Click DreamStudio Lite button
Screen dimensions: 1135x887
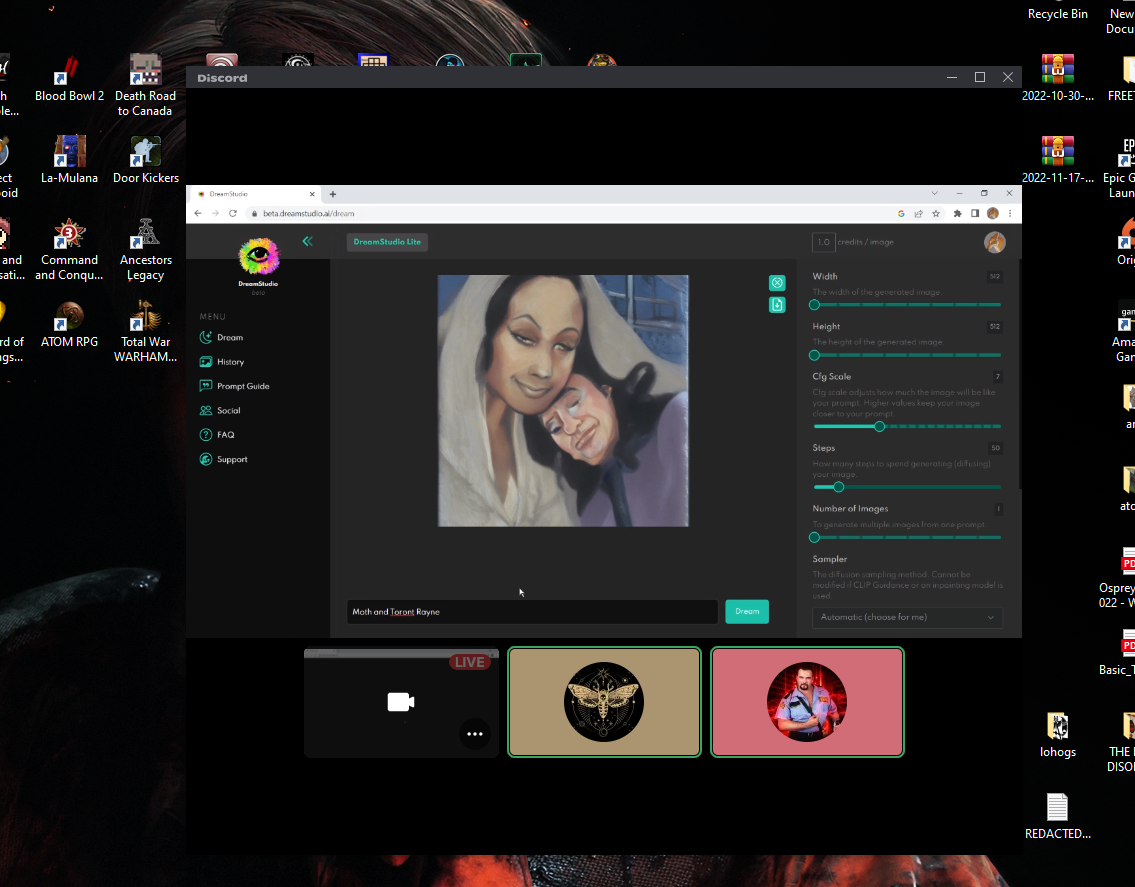coord(387,242)
